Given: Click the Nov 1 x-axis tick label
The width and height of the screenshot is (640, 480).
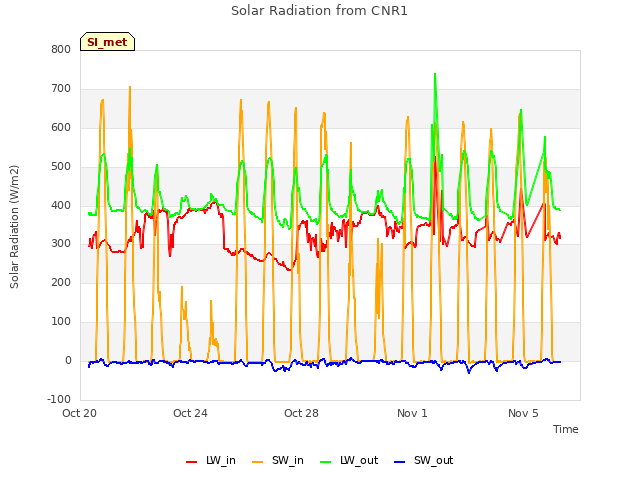Looking at the screenshot, I should pos(412,413).
